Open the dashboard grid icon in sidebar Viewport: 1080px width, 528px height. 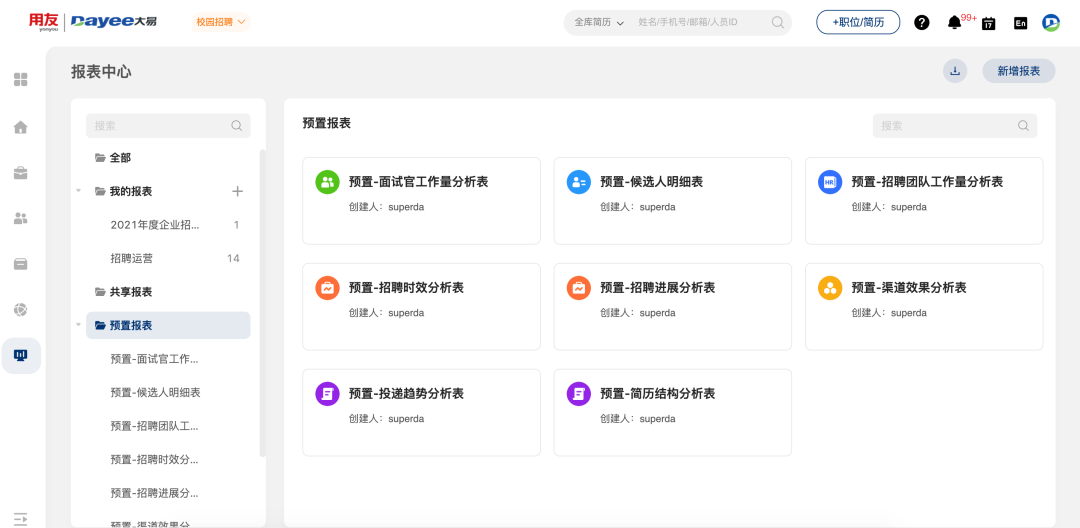tap(21, 80)
